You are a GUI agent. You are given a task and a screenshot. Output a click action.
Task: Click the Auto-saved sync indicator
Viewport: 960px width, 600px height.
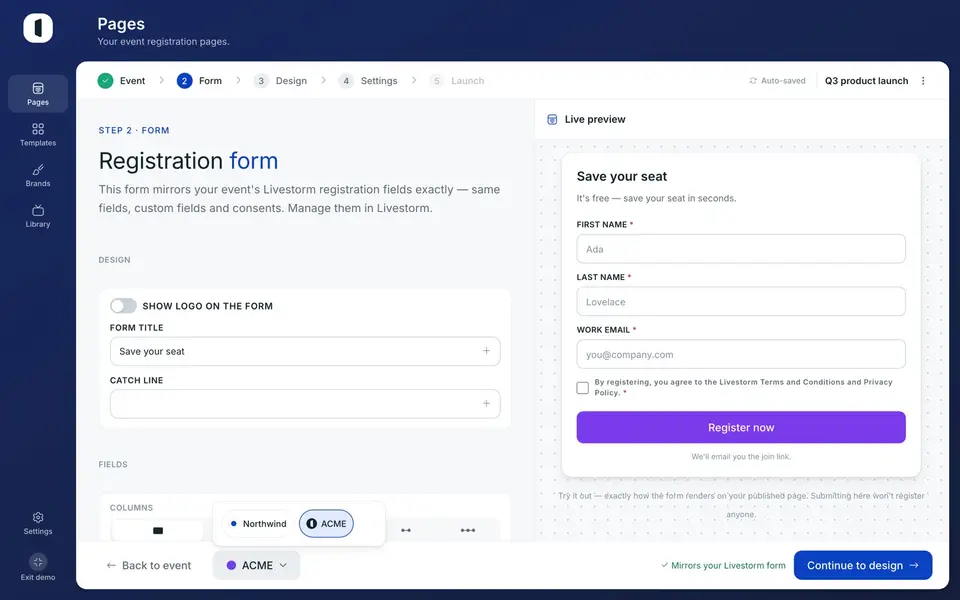tap(778, 81)
